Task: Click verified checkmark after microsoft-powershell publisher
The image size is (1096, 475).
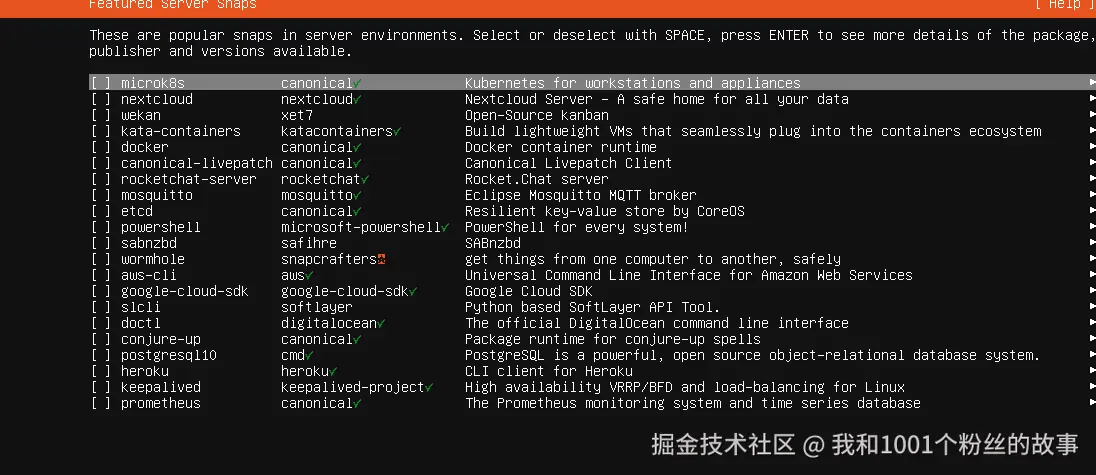Action: tap(445, 227)
